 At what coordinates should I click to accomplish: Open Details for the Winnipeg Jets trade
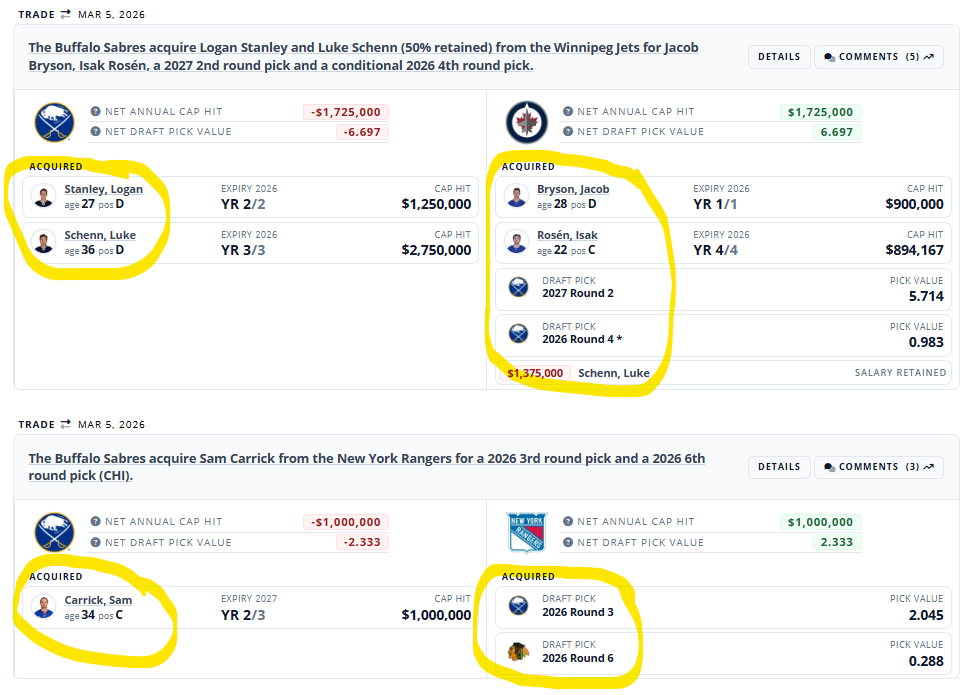pos(778,57)
